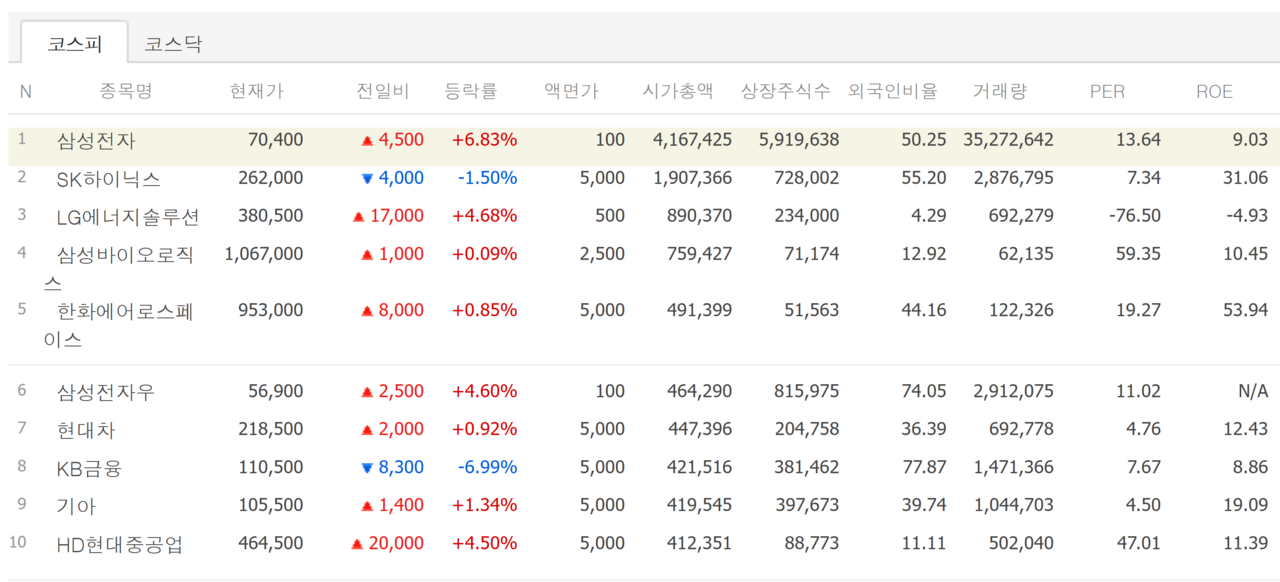Select the PER value 59.35

click(x=1138, y=254)
